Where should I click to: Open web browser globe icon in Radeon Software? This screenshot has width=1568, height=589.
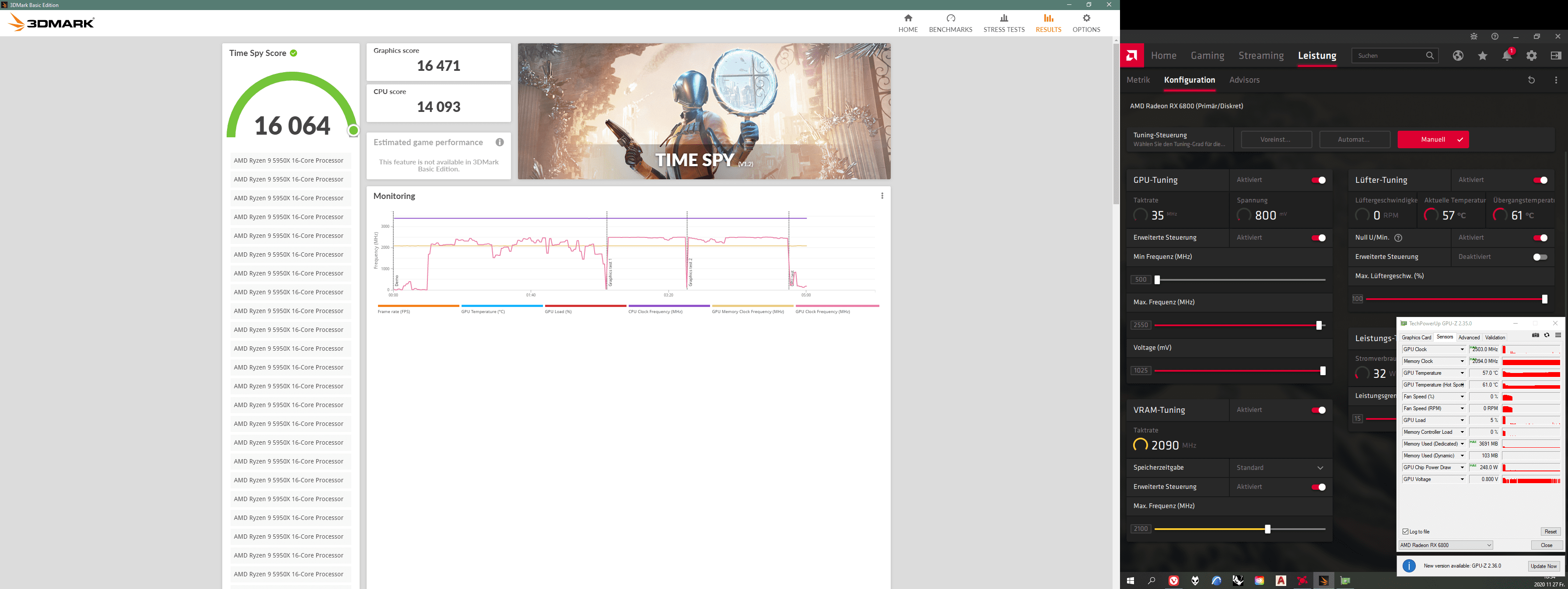(x=1458, y=56)
